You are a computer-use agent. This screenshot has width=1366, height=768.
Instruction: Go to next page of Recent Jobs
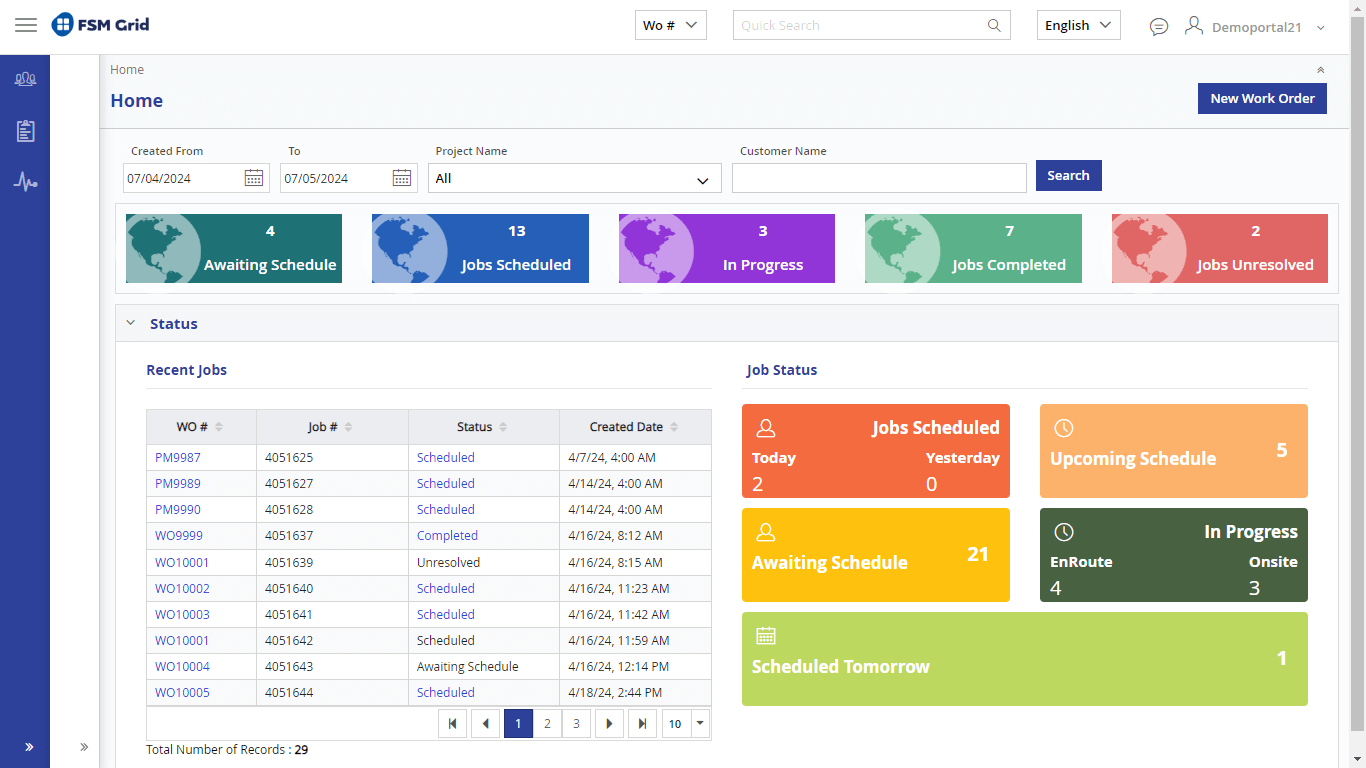coord(609,724)
